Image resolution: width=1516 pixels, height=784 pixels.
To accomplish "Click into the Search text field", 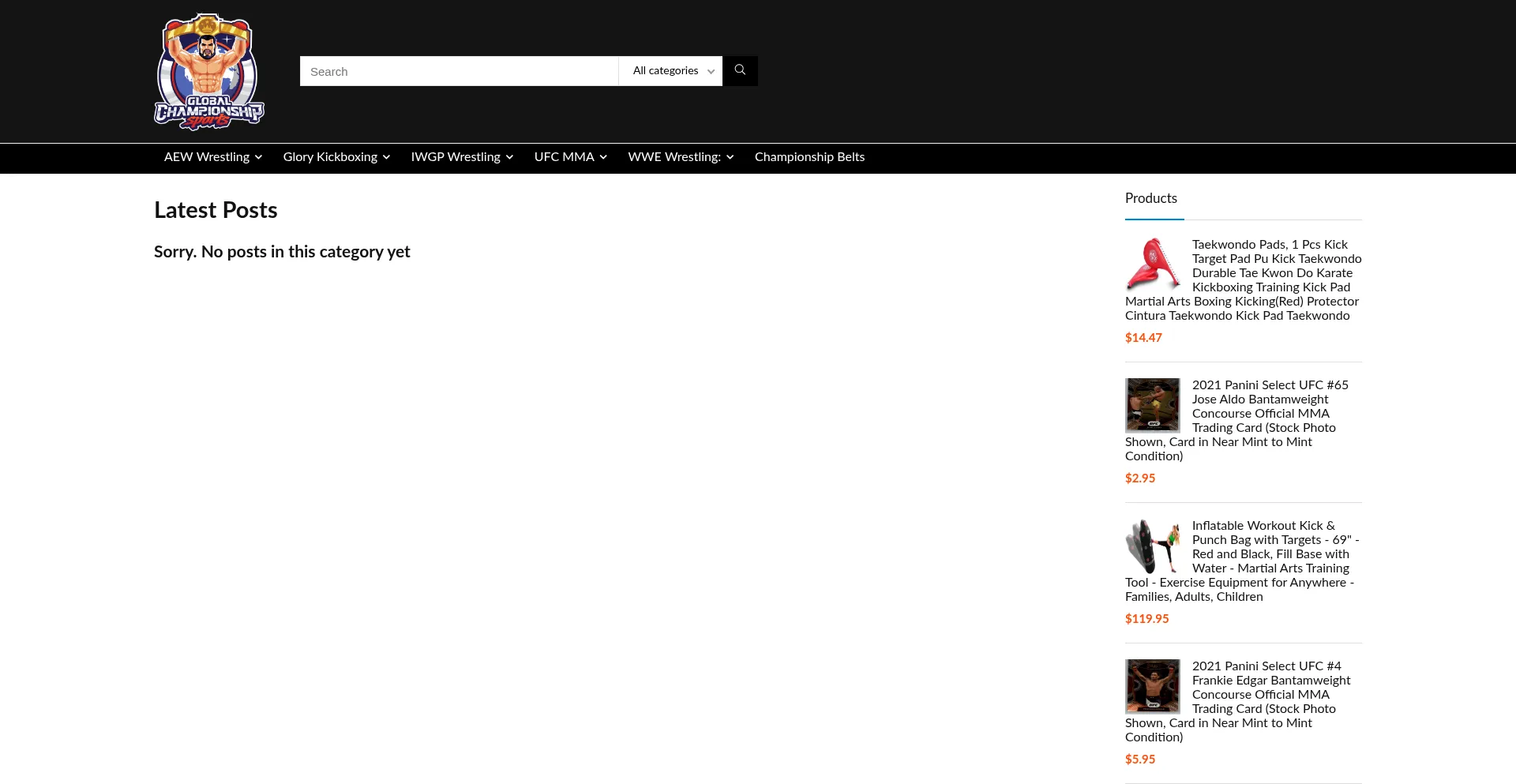I will pos(459,71).
